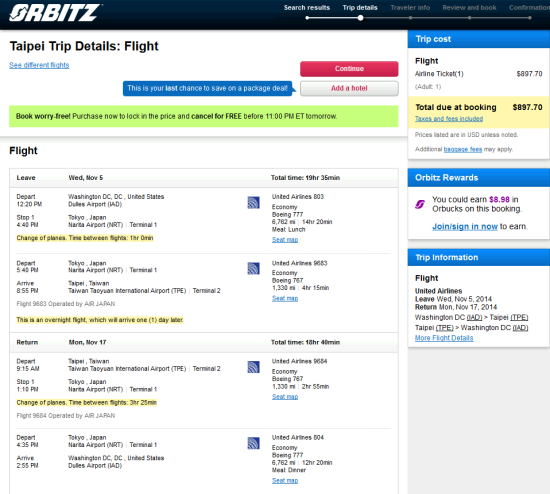Open Seat map for flight 803

click(285, 240)
